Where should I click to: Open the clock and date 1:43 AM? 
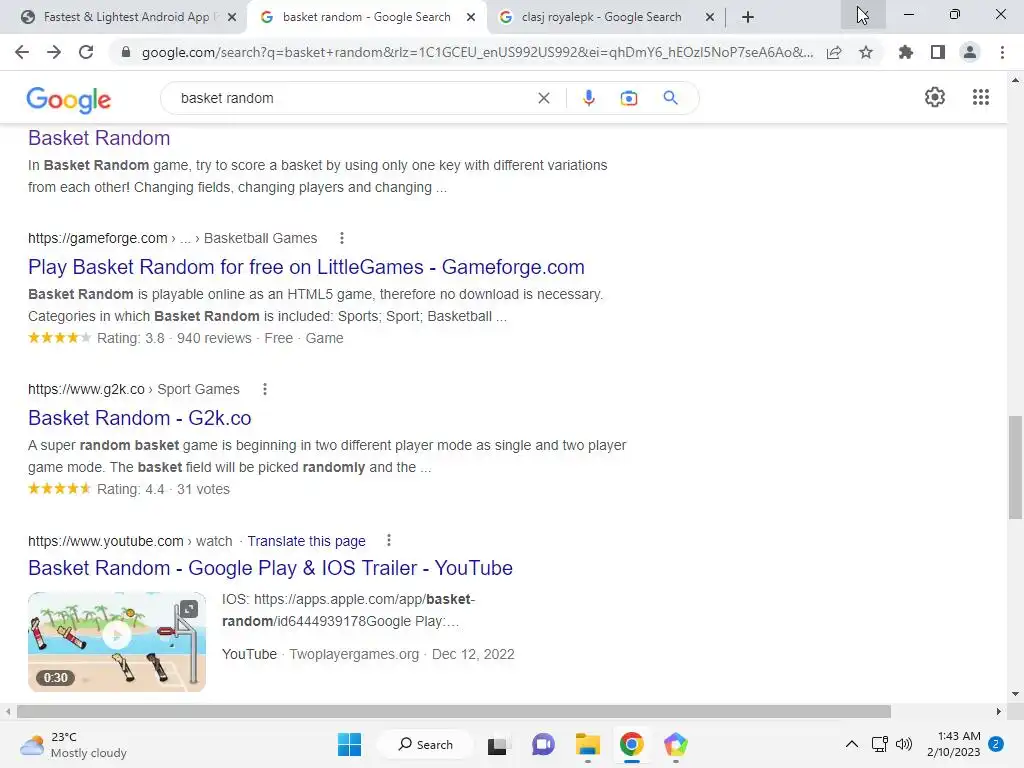click(953, 744)
